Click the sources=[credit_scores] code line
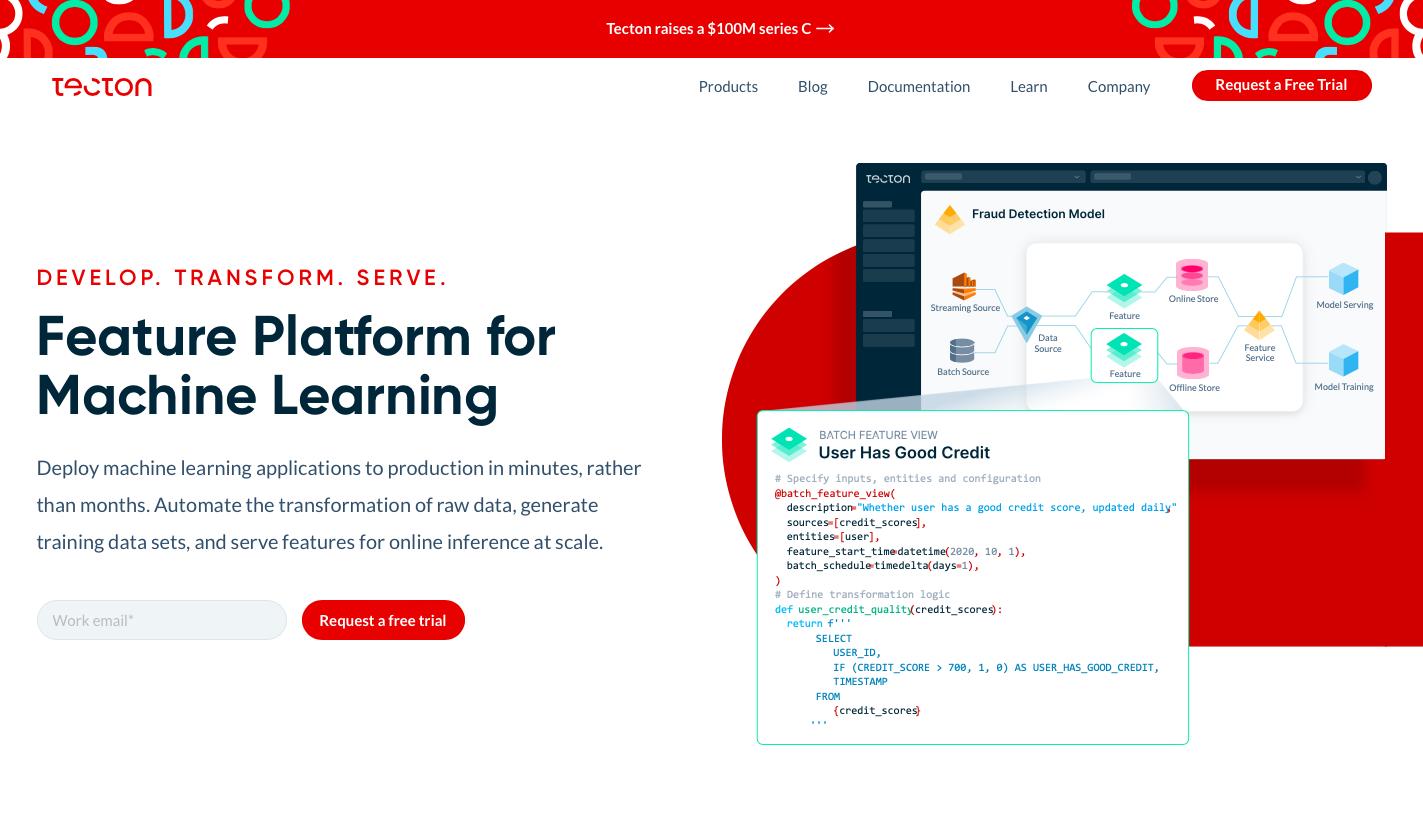The height and width of the screenshot is (827, 1423). pyautogui.click(x=857, y=522)
